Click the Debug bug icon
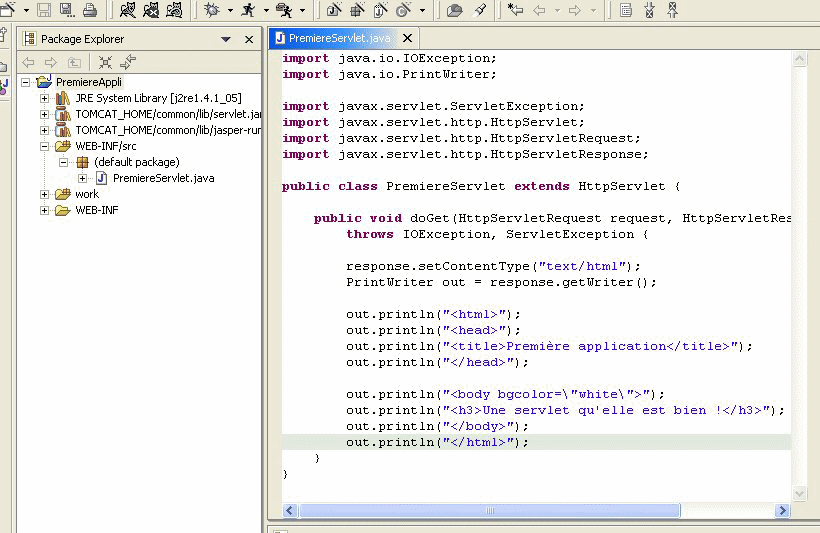This screenshot has height=533, width=820. [x=212, y=10]
